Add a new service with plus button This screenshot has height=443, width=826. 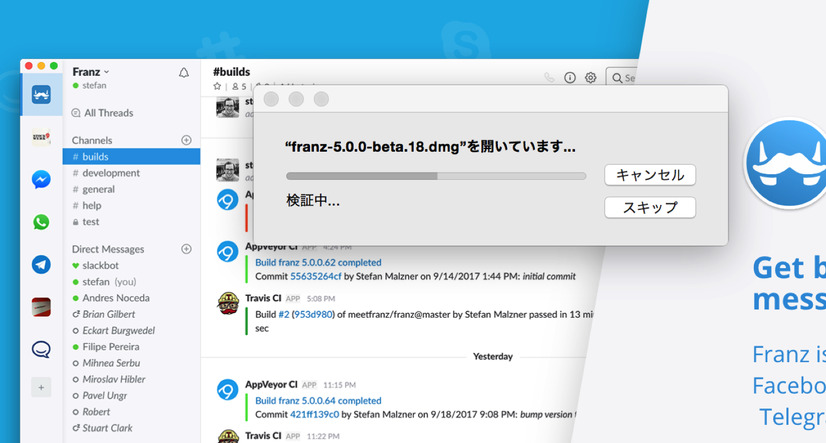coord(41,387)
